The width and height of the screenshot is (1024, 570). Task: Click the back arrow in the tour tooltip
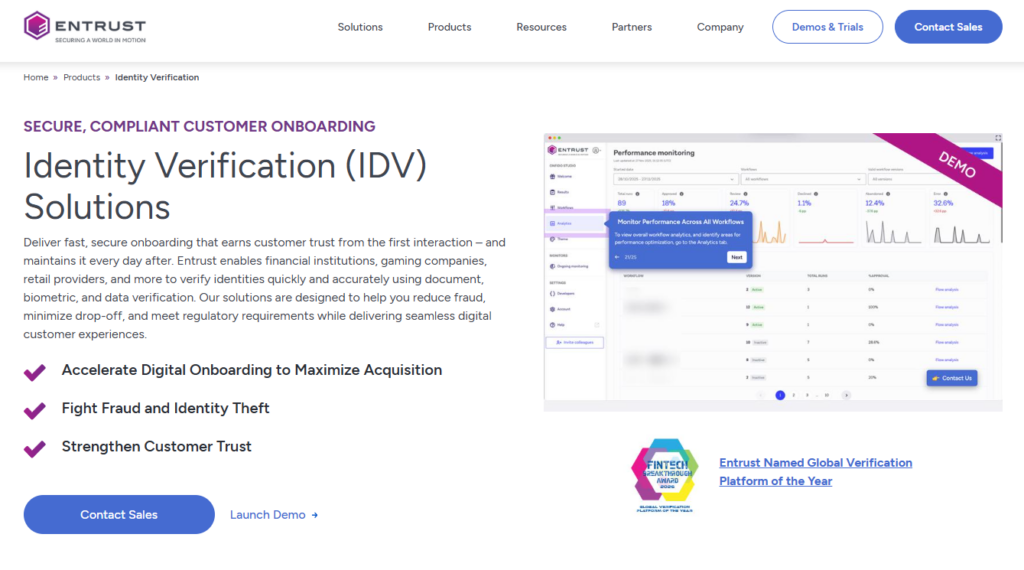click(617, 257)
